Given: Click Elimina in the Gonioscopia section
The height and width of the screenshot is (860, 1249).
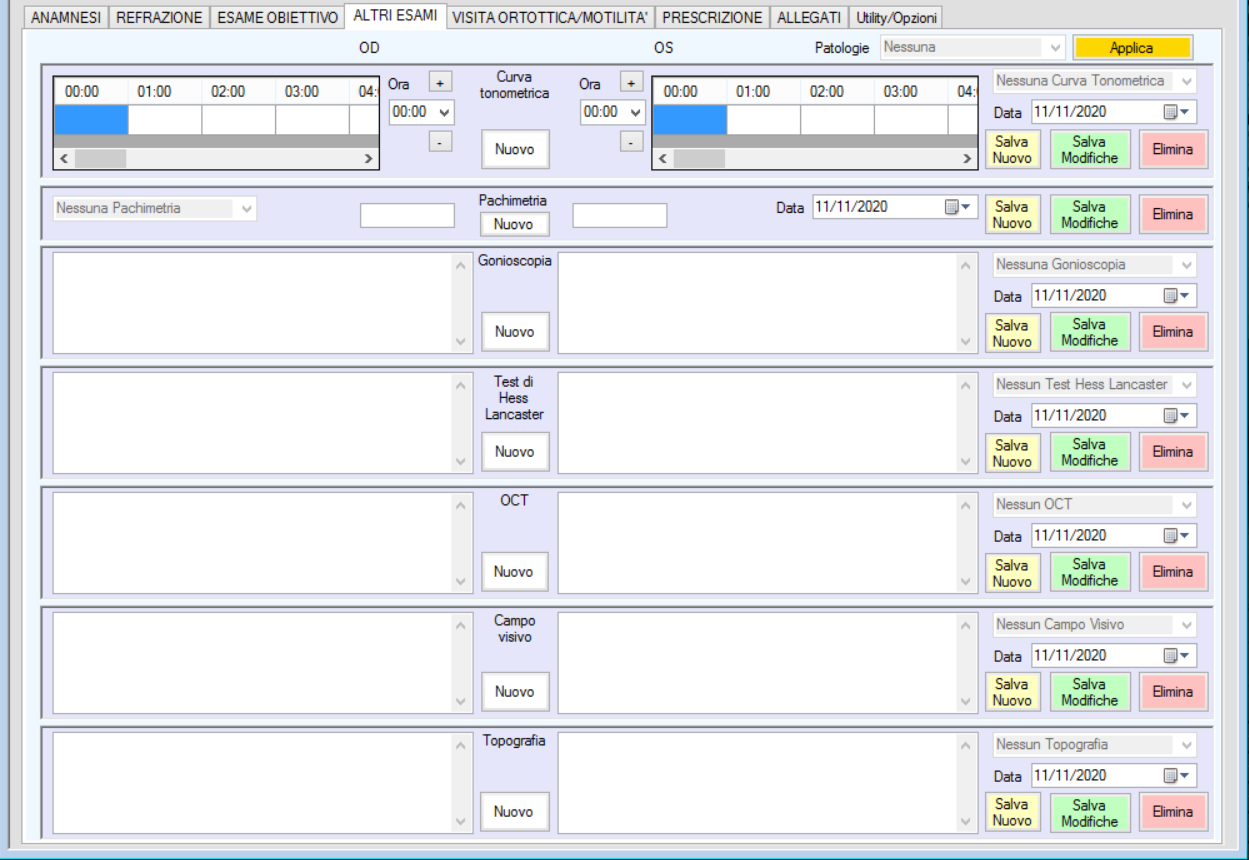Looking at the screenshot, I should coord(1173,332).
